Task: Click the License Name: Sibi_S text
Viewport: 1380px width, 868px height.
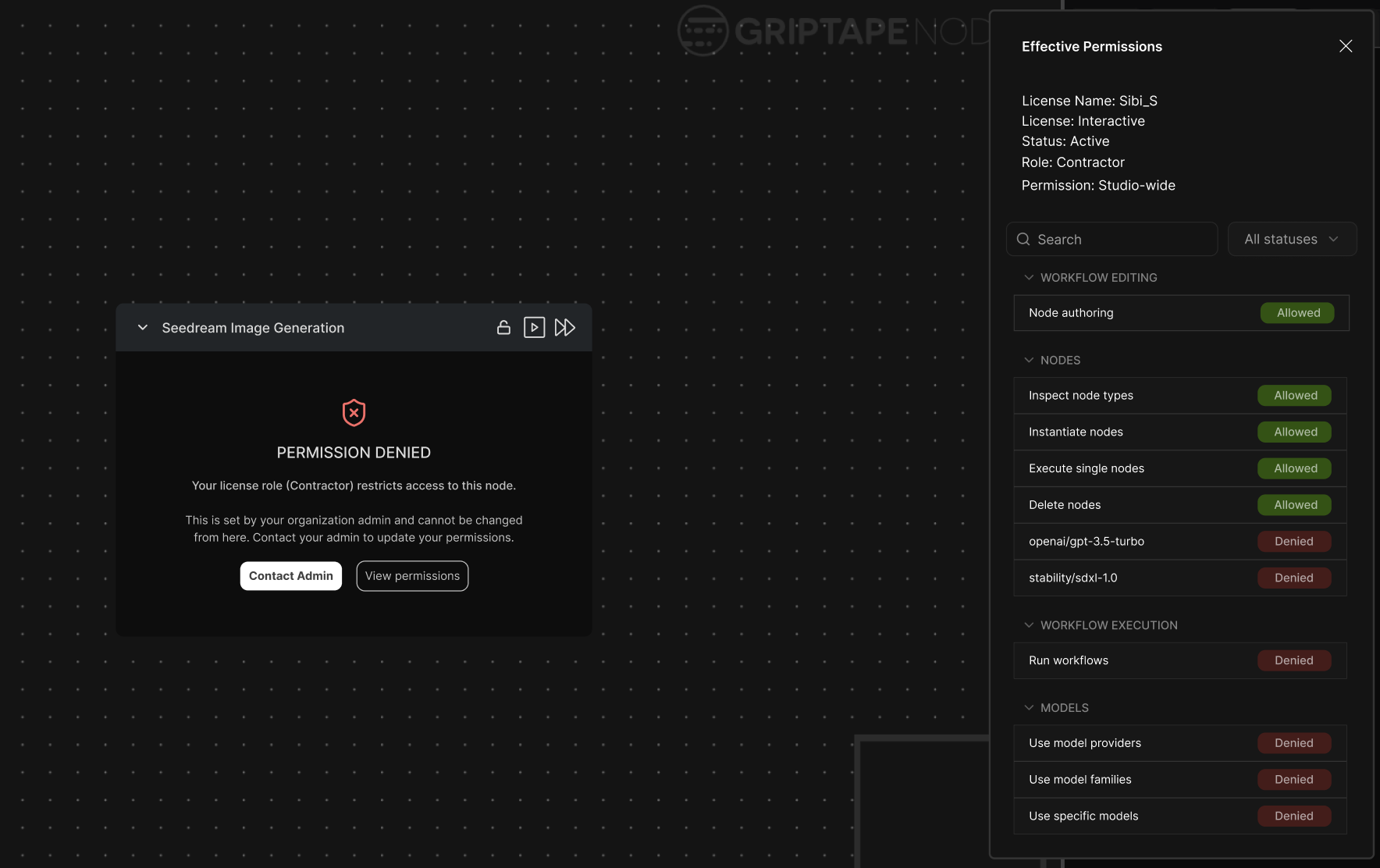Action: click(1090, 101)
